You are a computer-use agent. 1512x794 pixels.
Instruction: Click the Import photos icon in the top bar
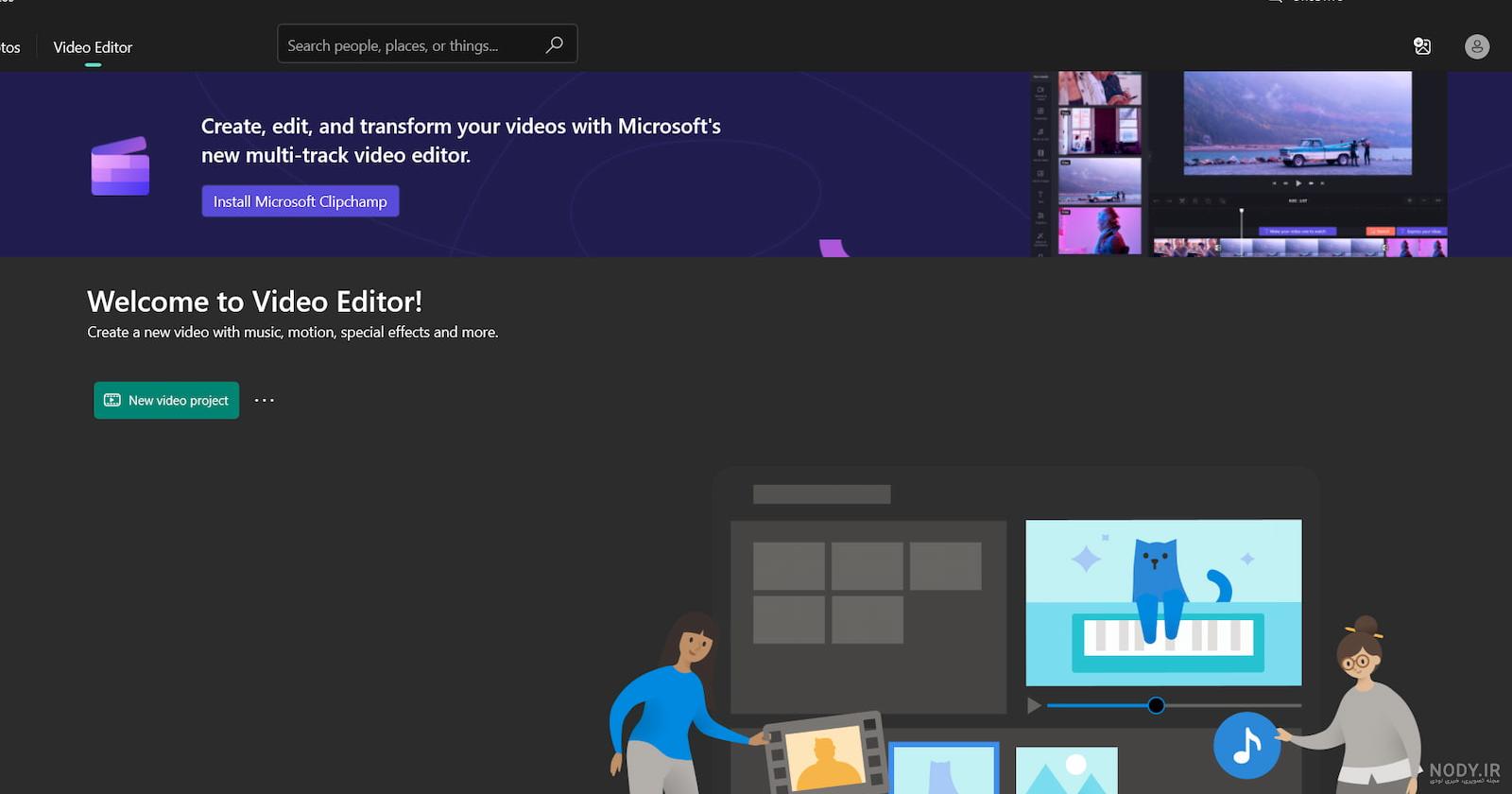pos(1421,46)
